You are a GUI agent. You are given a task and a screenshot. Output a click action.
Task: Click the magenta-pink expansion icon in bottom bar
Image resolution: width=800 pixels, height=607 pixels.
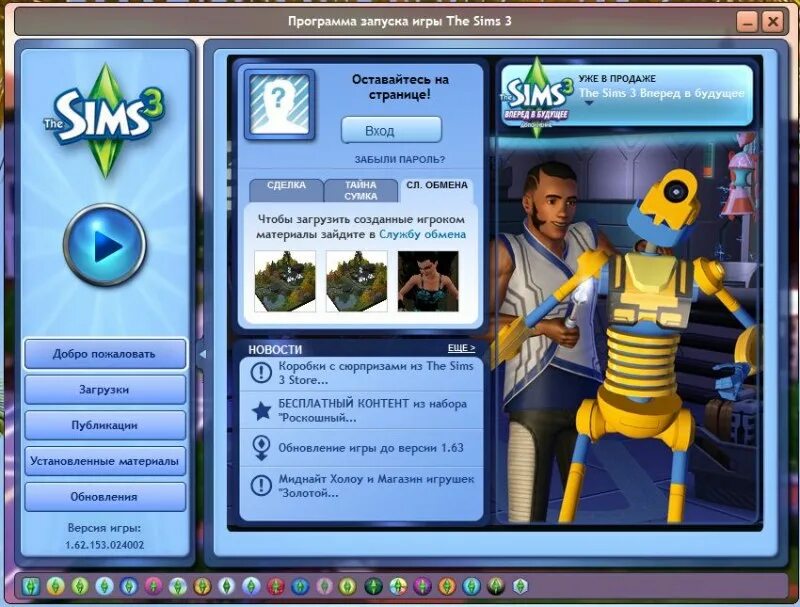pyautogui.click(x=153, y=587)
